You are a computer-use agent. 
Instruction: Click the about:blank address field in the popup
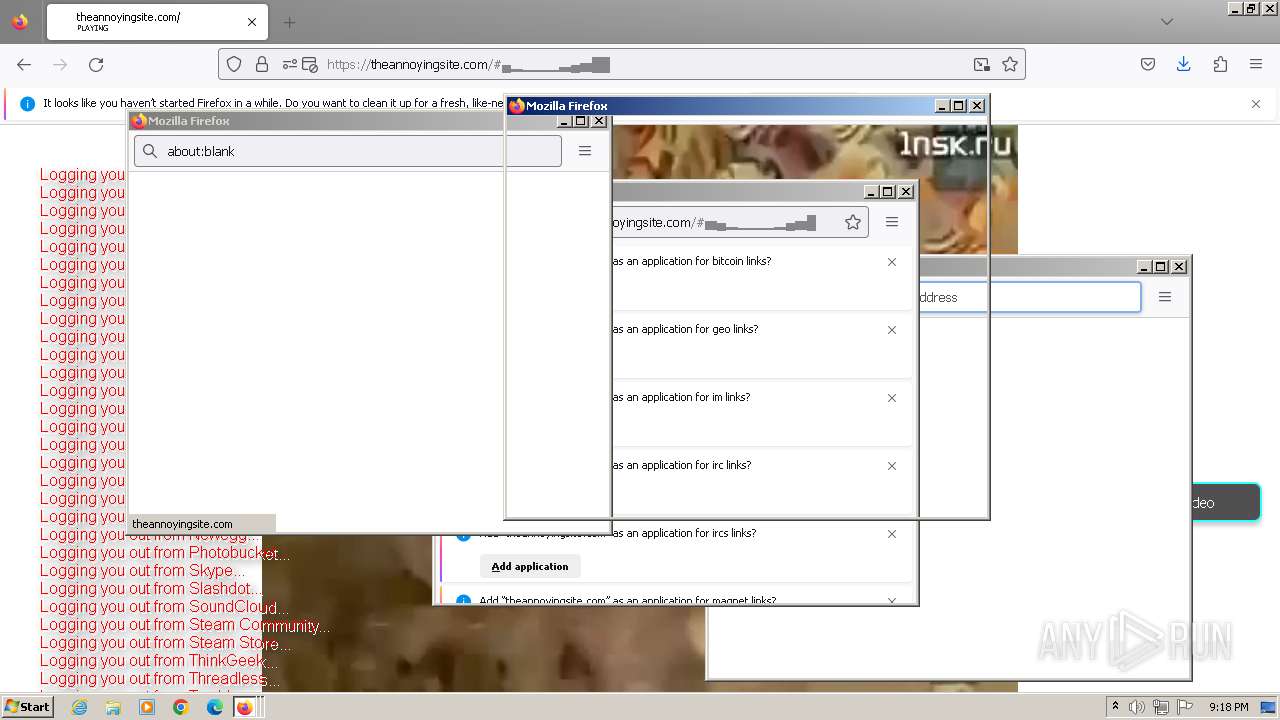click(x=348, y=151)
